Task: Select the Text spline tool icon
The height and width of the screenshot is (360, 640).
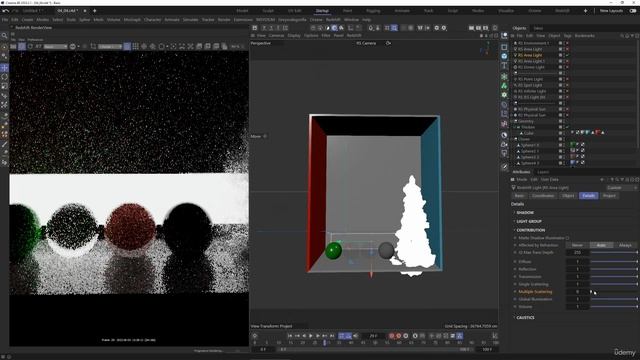Action: pos(504,65)
